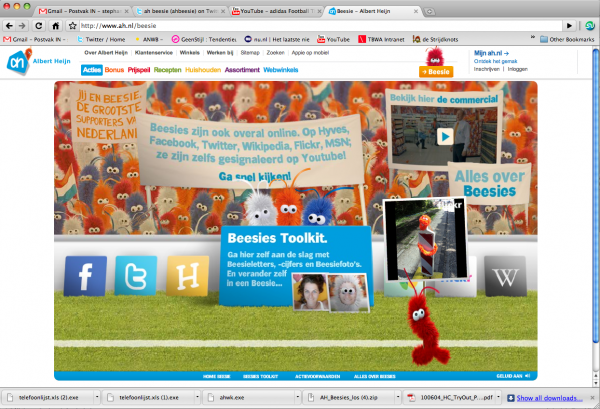Switch to the YouTube adidas Football tab
Viewport: 600px width, 409px height.
click(x=277, y=11)
